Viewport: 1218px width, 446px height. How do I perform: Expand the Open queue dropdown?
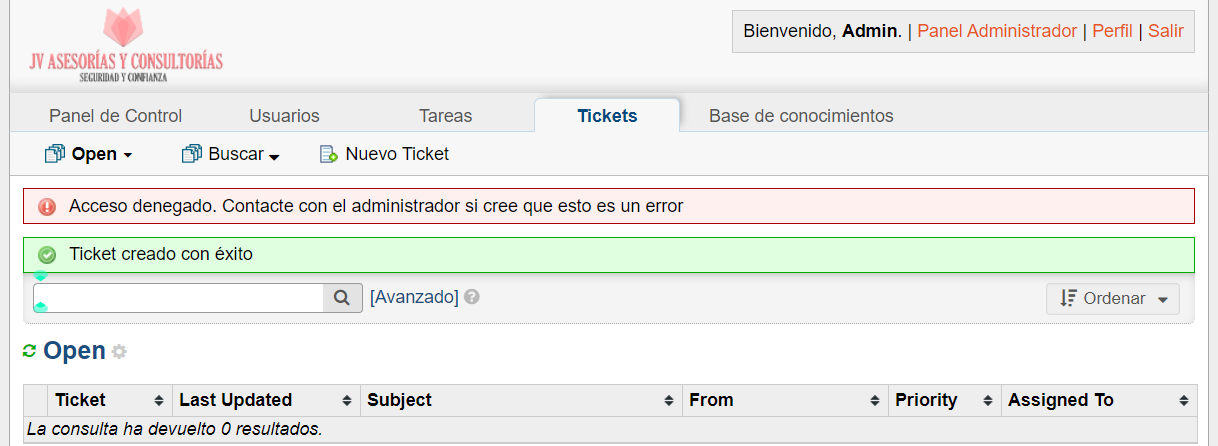(x=90, y=154)
